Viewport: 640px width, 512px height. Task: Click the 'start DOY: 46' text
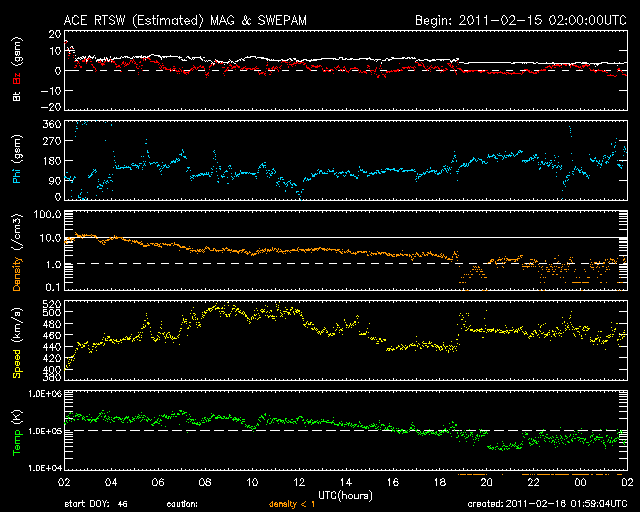coord(96,504)
